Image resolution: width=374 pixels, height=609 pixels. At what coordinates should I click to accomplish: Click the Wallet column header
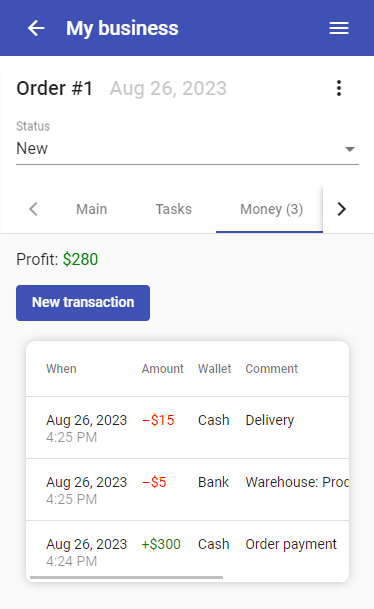tap(214, 369)
